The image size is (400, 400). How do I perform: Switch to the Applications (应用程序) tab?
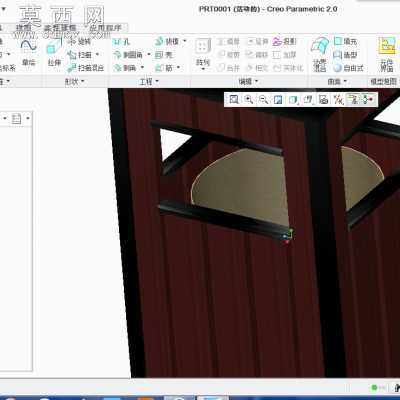[105, 28]
